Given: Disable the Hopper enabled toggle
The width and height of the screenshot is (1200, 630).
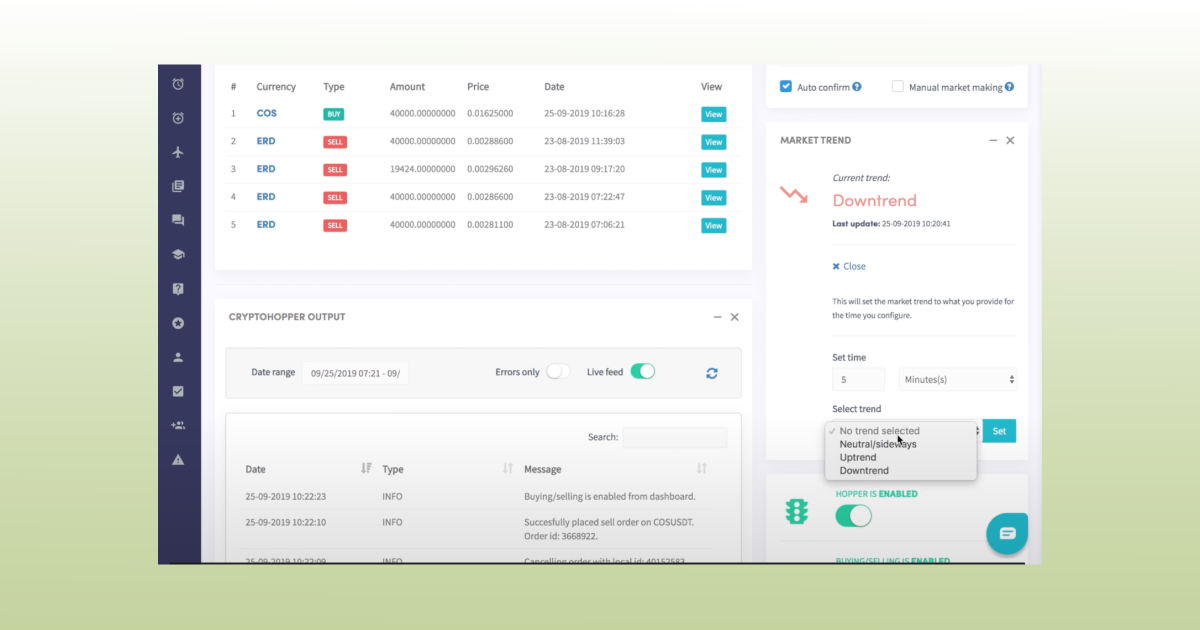Looking at the screenshot, I should [853, 515].
